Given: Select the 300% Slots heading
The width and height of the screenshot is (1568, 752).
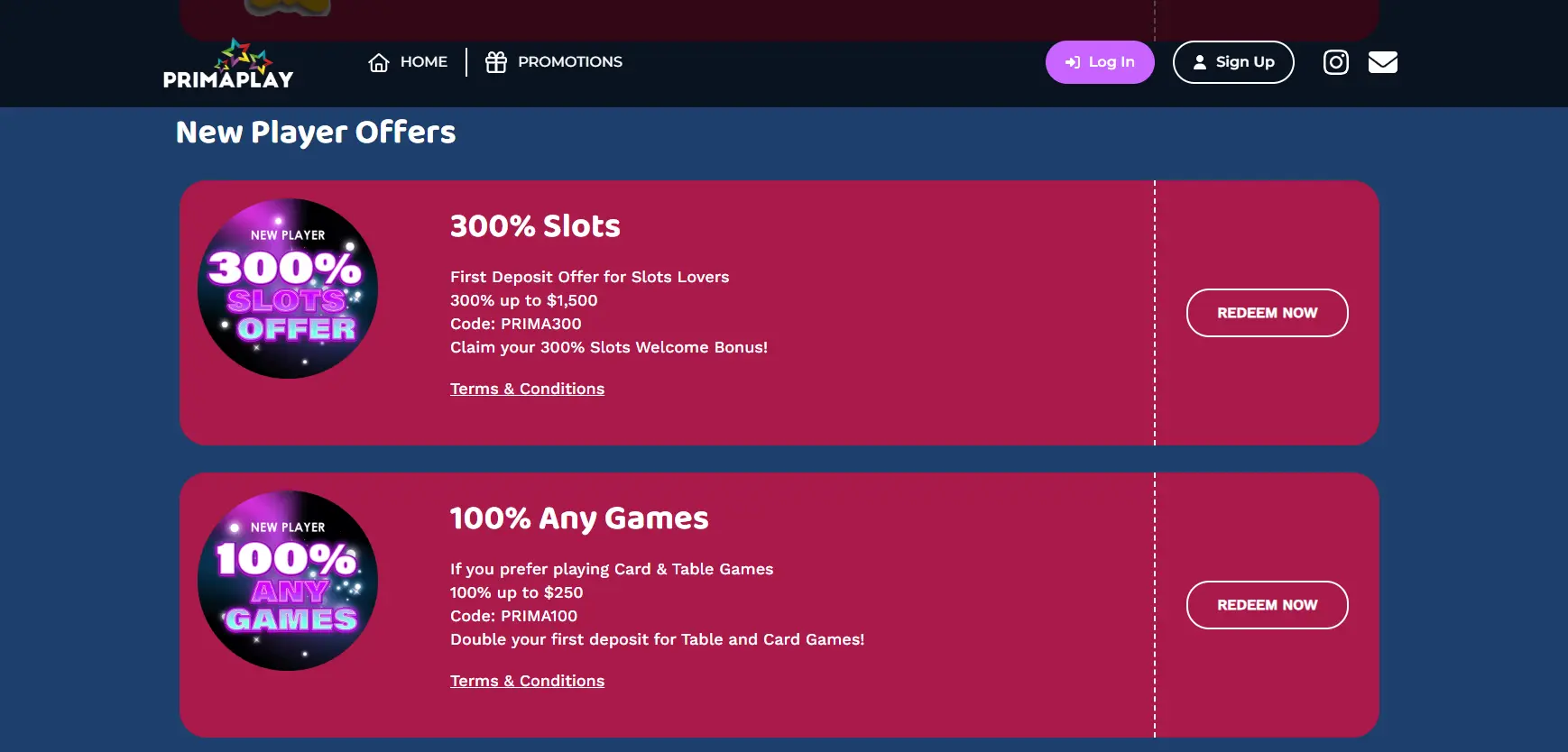Looking at the screenshot, I should click(x=535, y=226).
